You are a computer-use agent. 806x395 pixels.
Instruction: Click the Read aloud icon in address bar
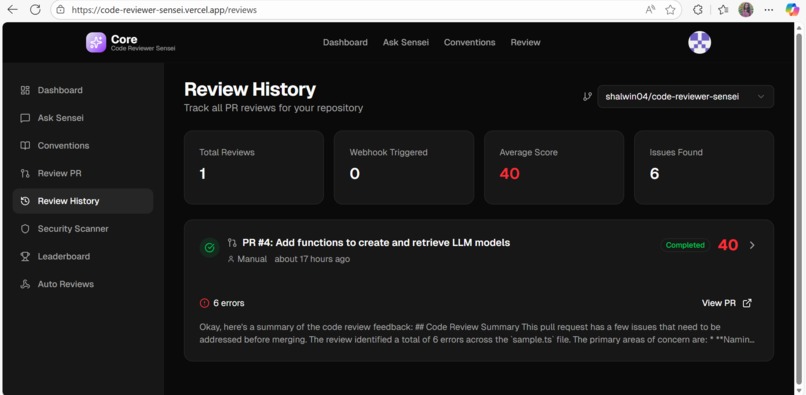[x=650, y=9]
